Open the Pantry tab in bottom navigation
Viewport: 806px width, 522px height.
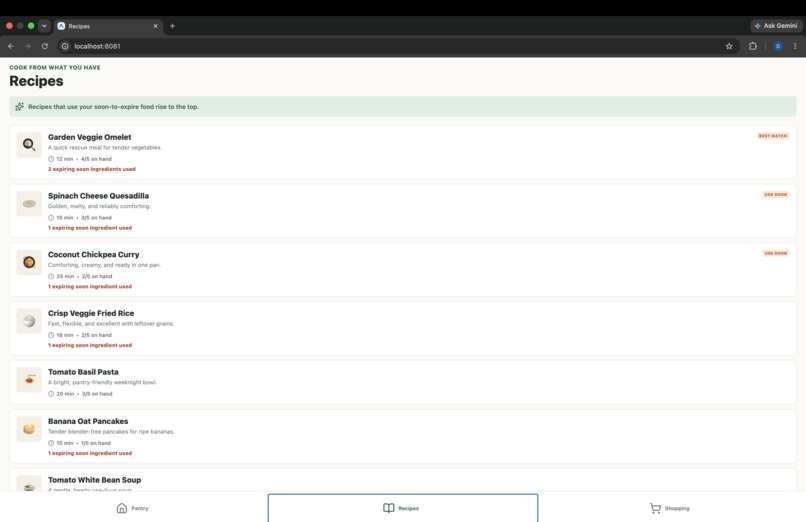point(134,508)
